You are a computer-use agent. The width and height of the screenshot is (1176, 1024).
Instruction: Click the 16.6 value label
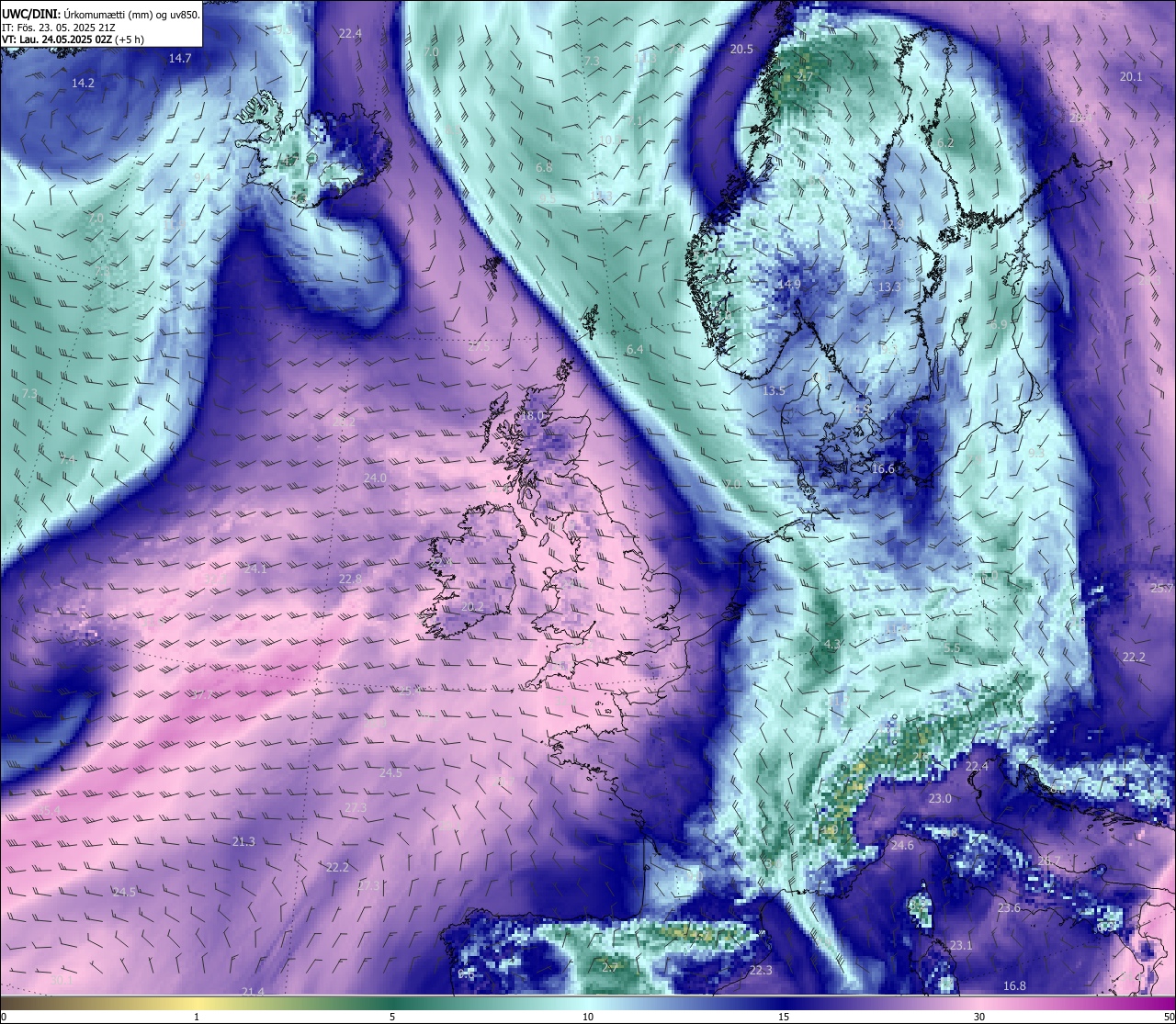pos(883,468)
